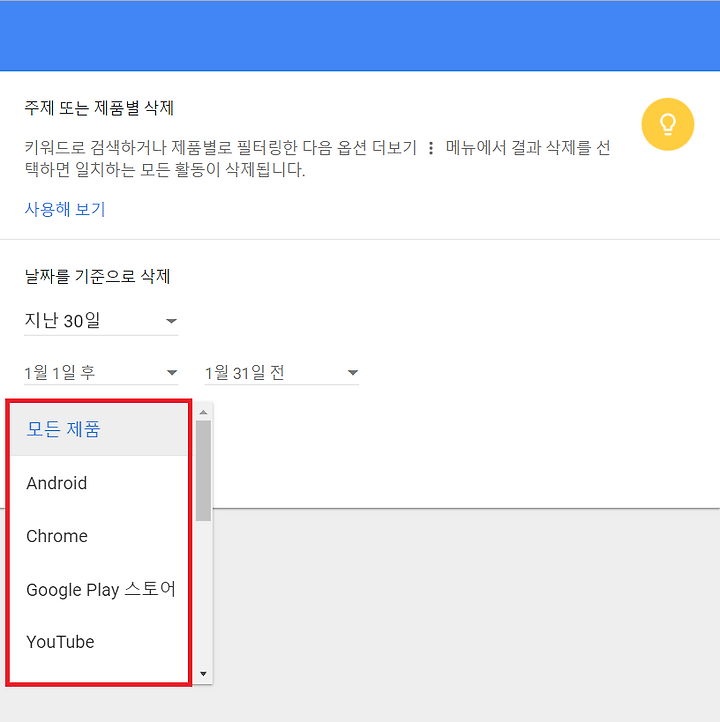
Task: Click the product list scroll down arrow
Action: coord(203,674)
